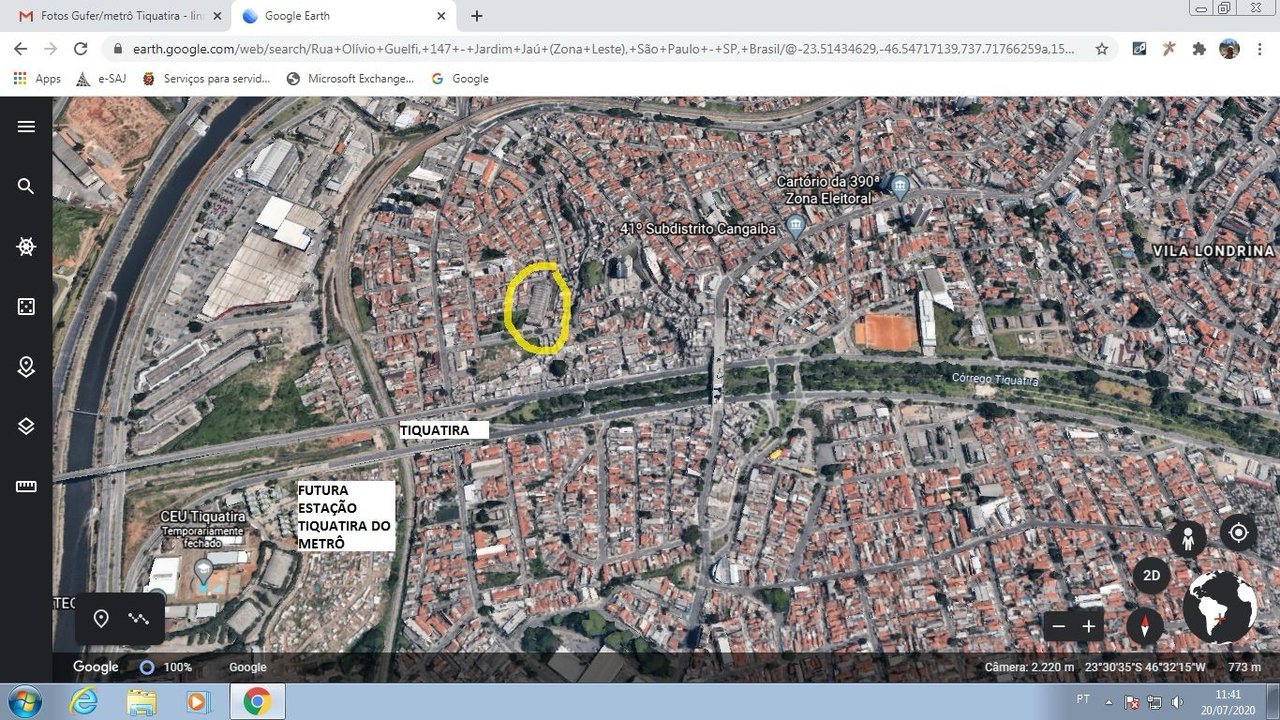Click the compass to reset north
Image resolution: width=1280 pixels, height=720 pixels.
pos(1145,626)
